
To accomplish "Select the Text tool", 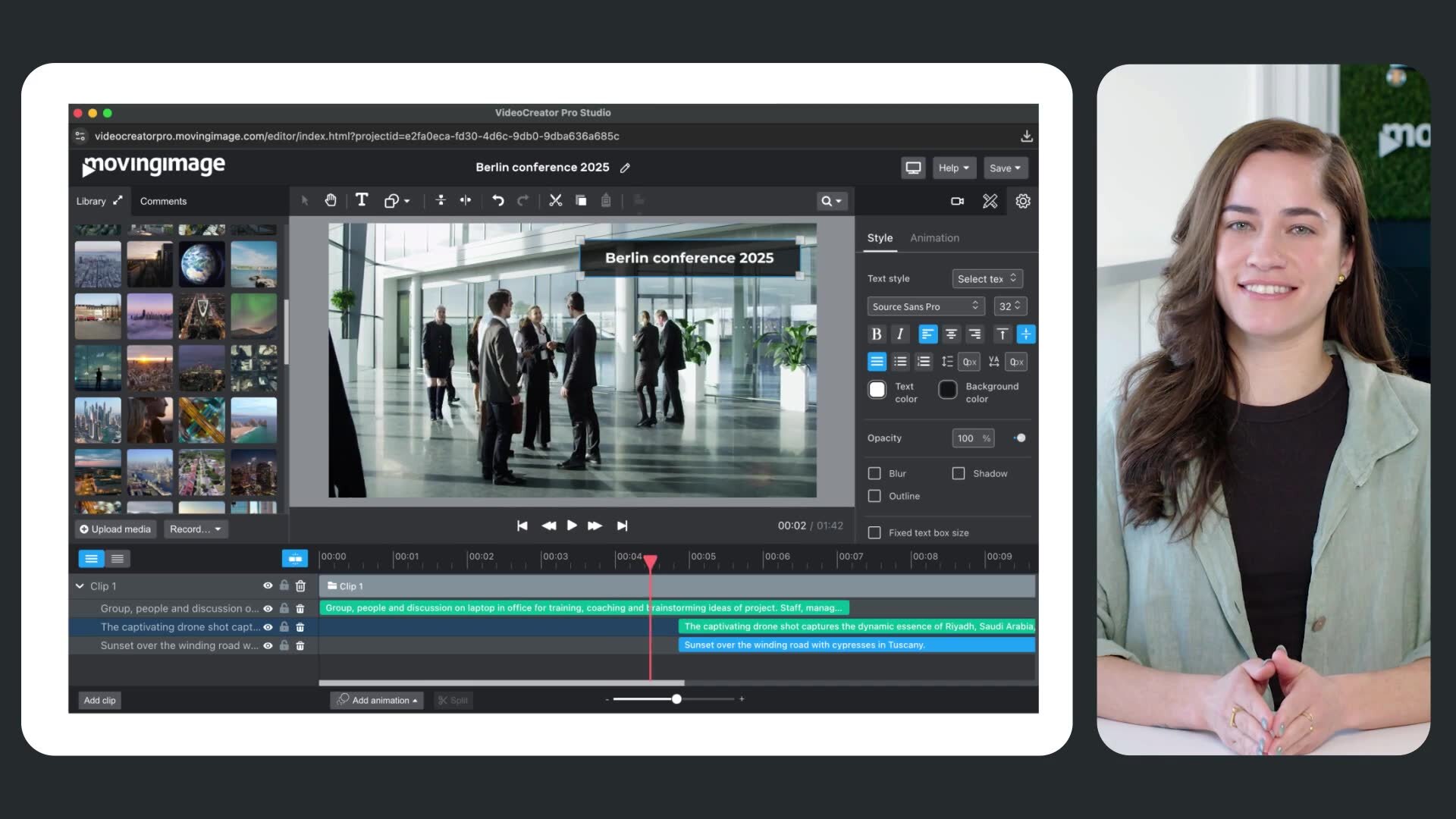I will pos(362,200).
